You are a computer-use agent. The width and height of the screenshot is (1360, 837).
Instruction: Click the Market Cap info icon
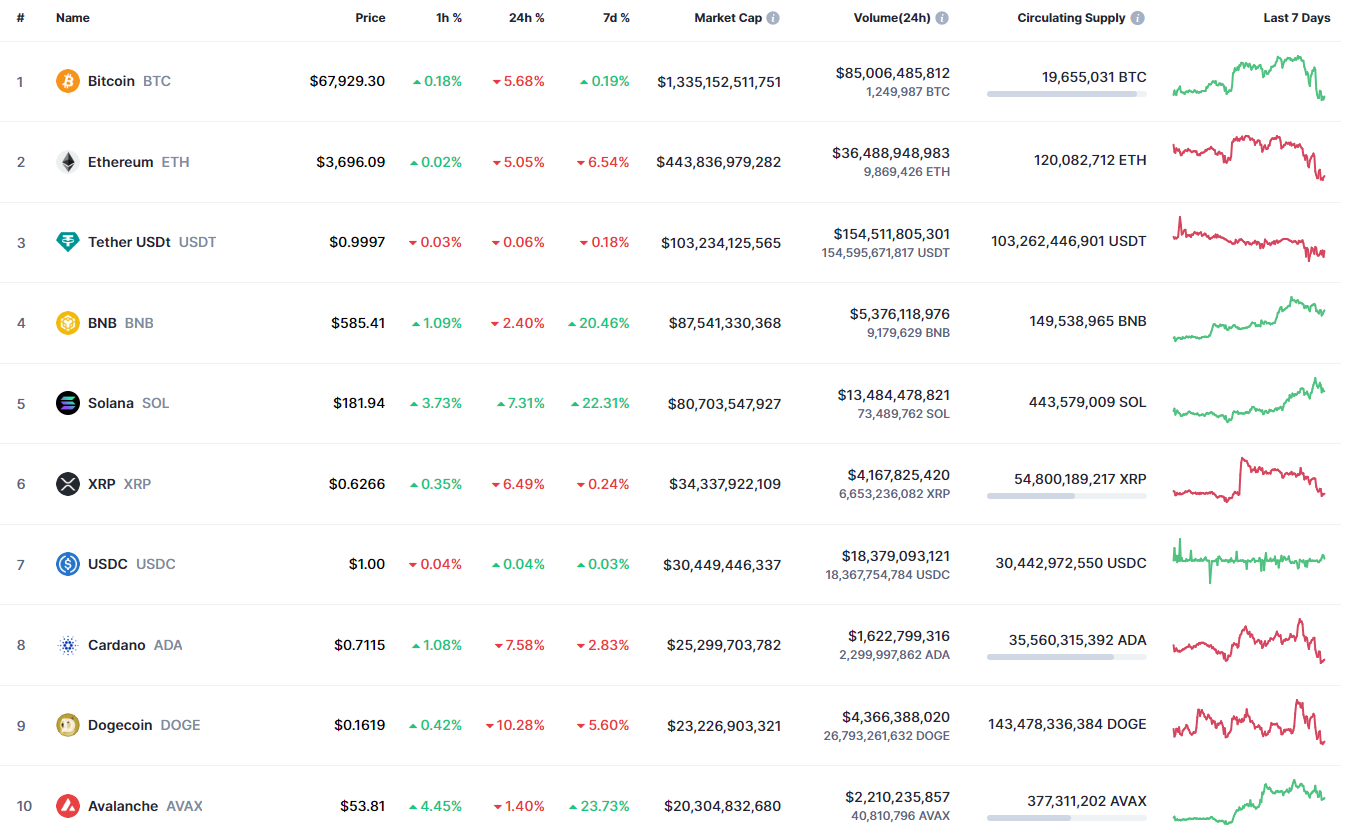773,18
